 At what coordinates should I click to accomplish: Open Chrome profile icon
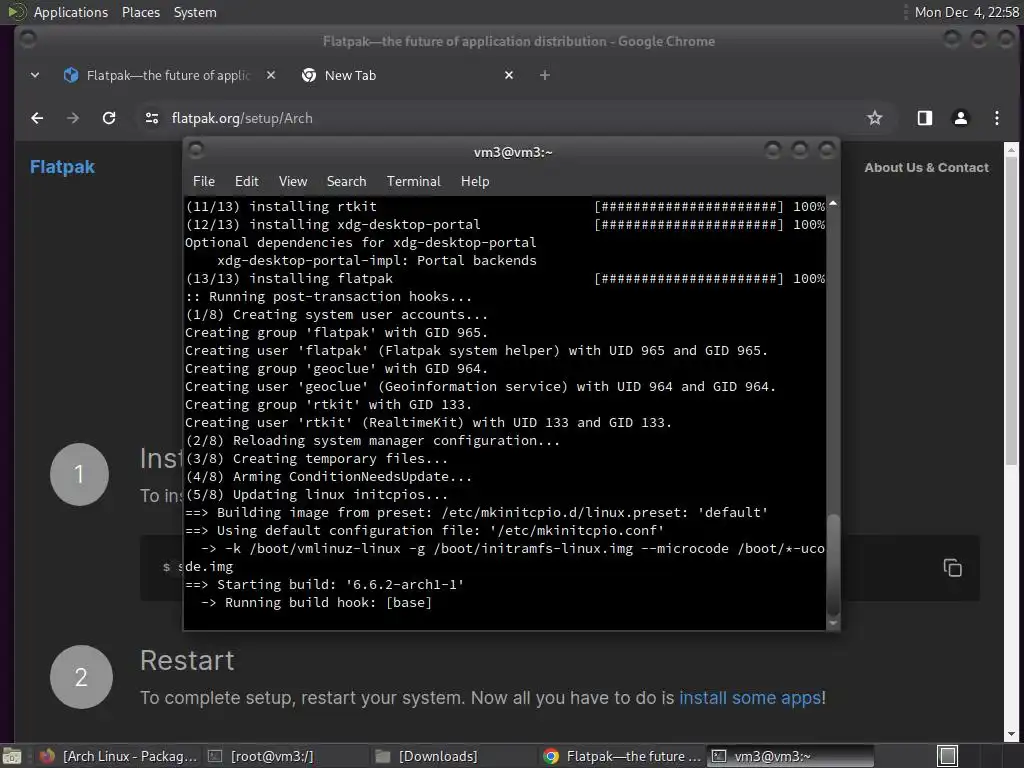(961, 118)
